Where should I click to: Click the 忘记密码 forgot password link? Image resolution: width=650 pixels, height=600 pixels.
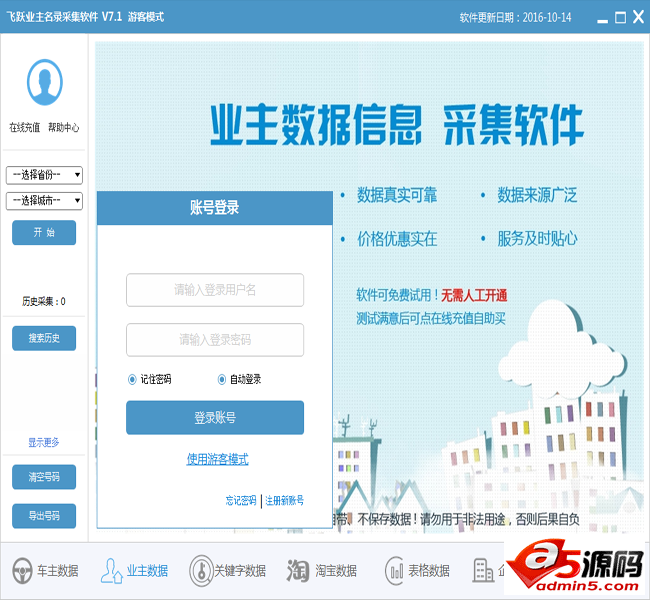coord(241,500)
